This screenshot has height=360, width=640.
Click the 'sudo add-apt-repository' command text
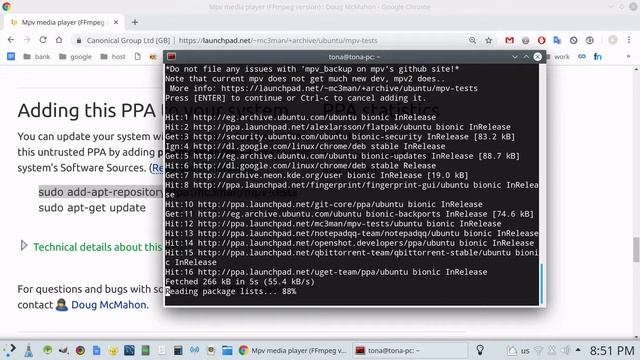[x=101, y=192]
